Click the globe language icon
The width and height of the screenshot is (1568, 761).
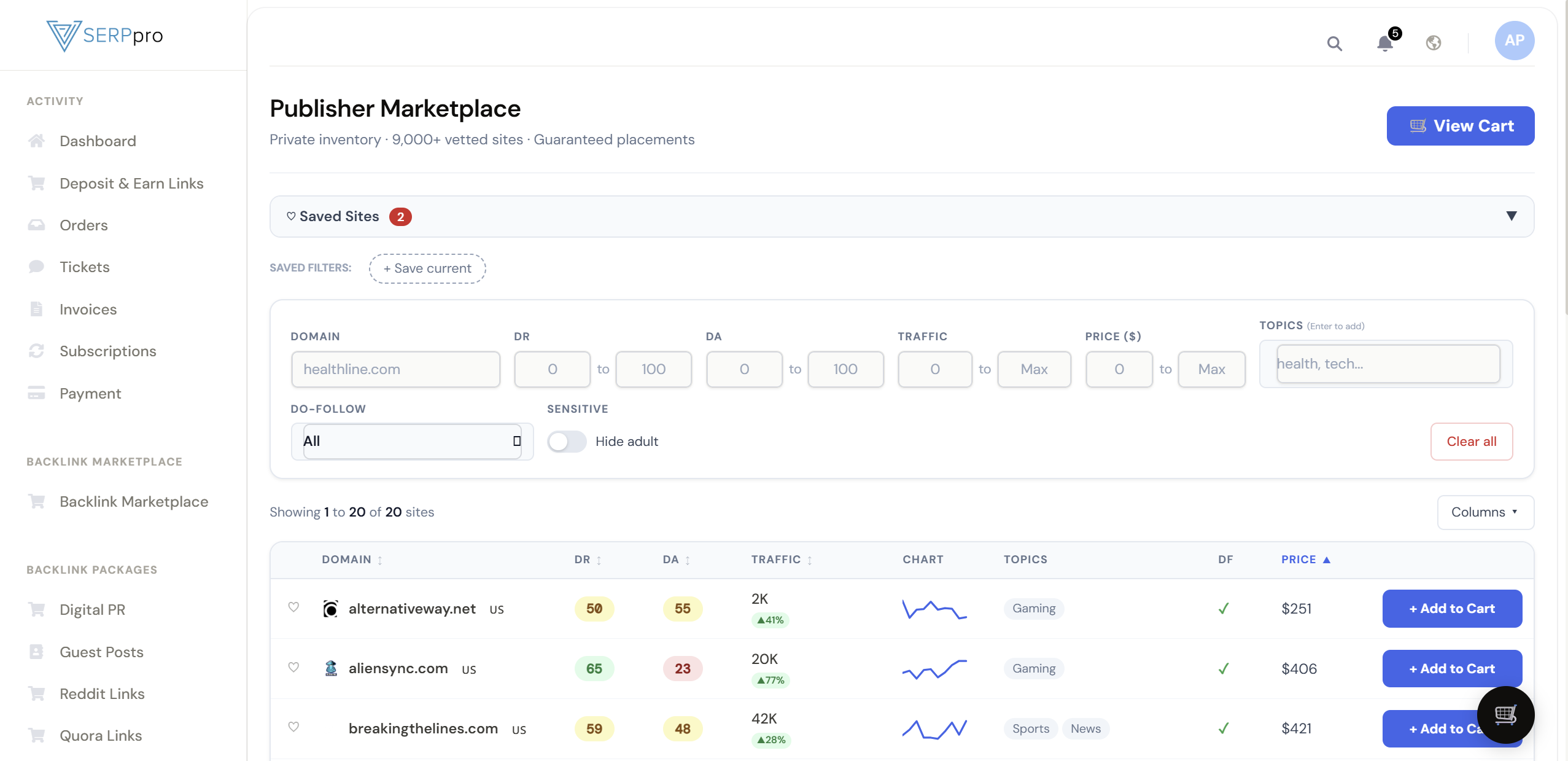(1433, 42)
